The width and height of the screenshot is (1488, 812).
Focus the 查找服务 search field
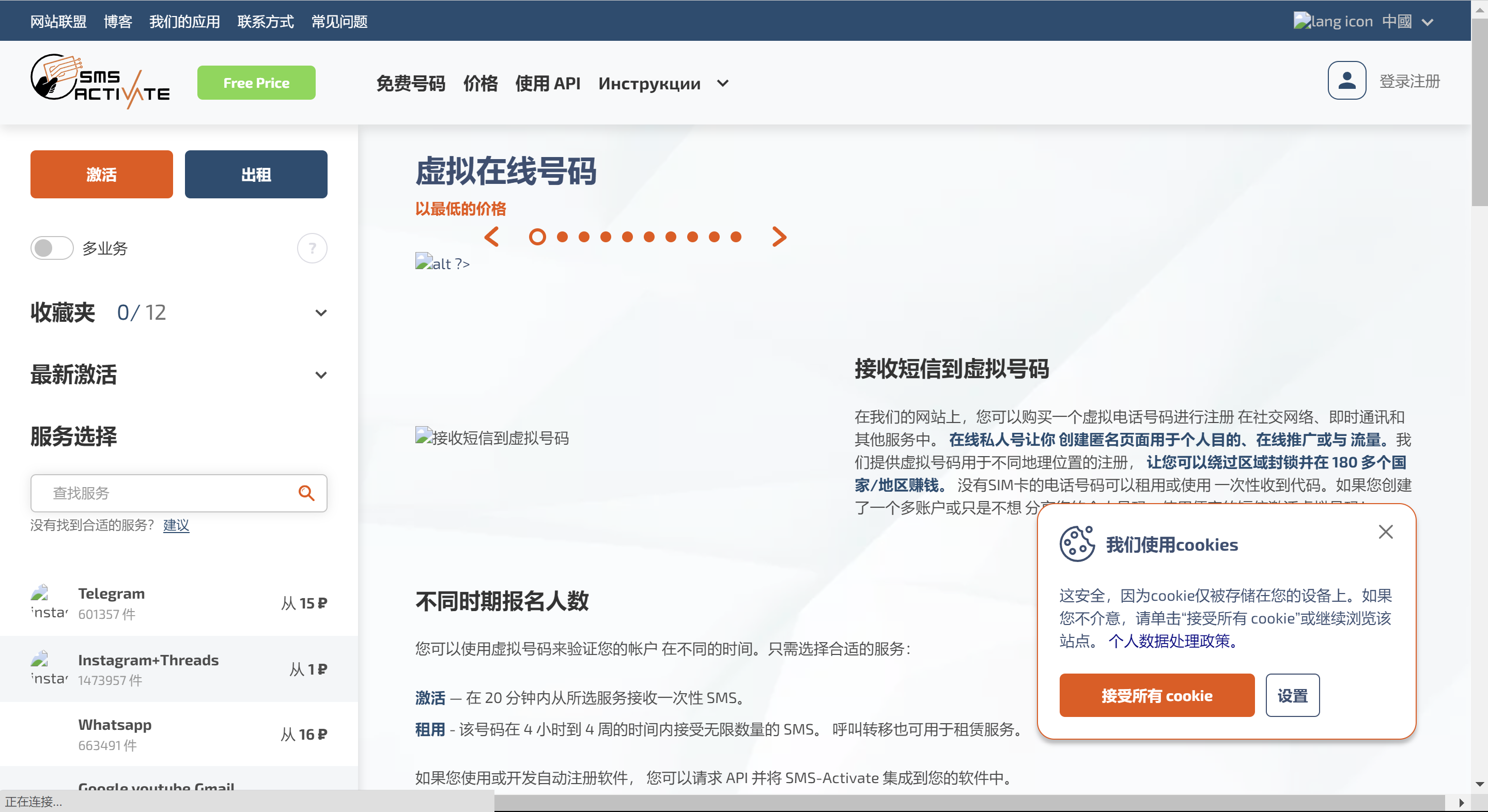pos(178,493)
